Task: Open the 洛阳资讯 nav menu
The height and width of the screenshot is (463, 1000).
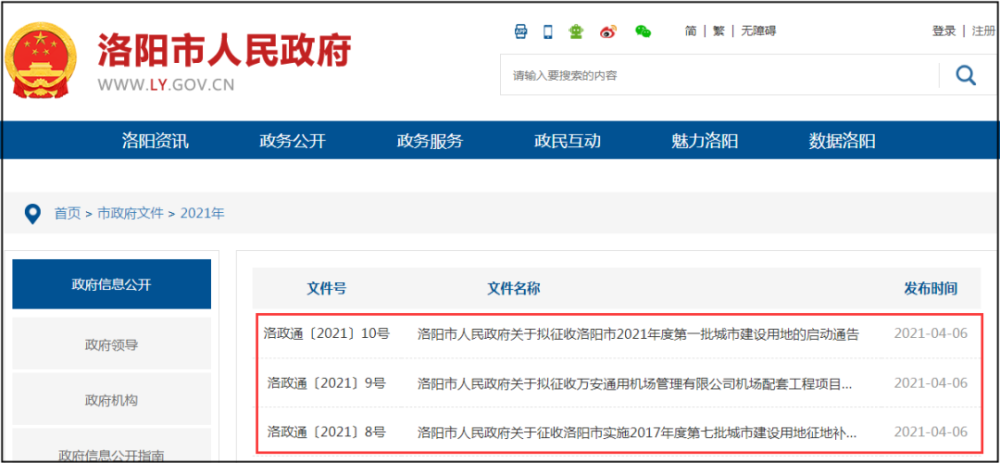Action: [155, 141]
